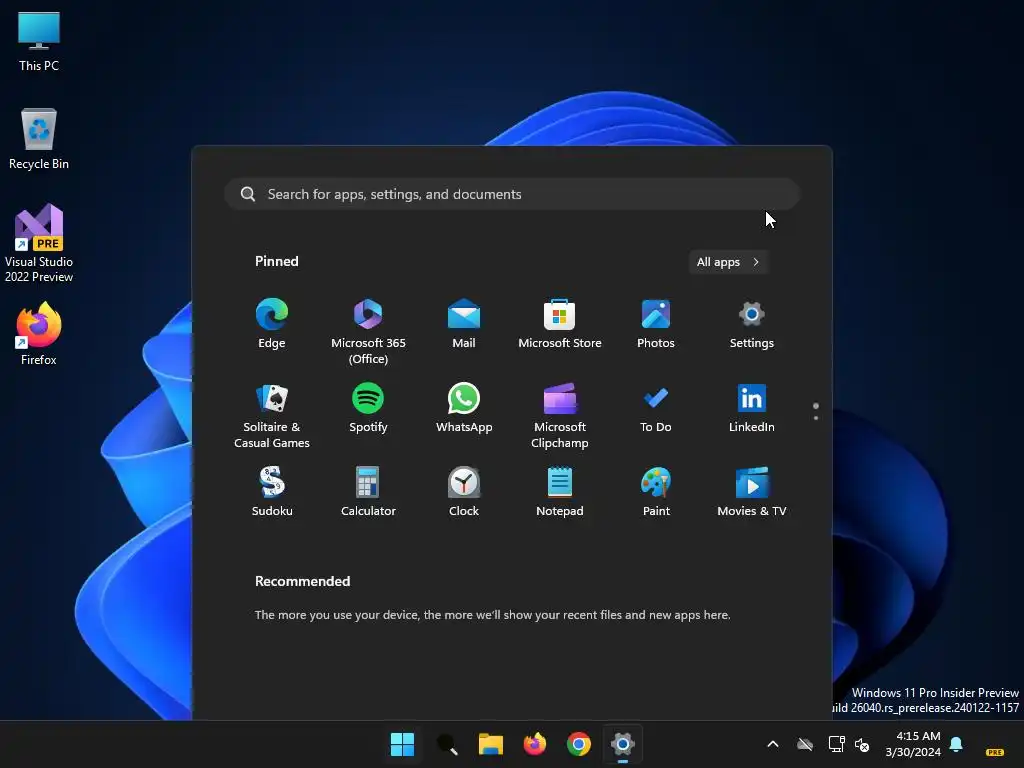Viewport: 1024px width, 768px height.
Task: Open Notepad
Action: 560,492
